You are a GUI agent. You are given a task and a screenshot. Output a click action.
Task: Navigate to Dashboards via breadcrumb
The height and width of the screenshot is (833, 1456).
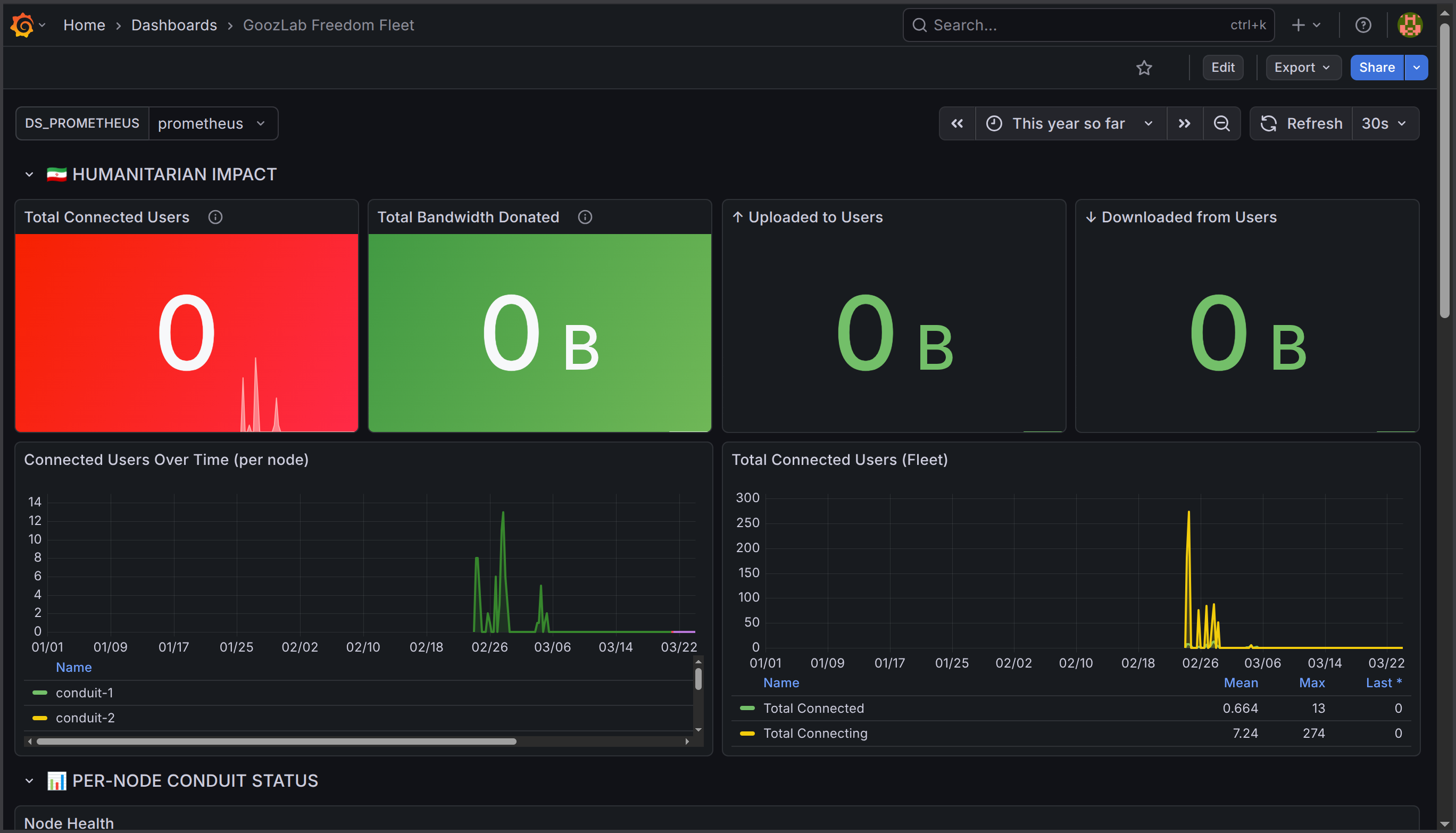(x=174, y=24)
